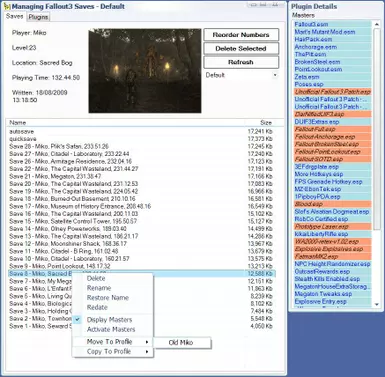Click FalloutAnchorage.esp orange entry
This screenshot has width=385, height=377.
tap(332, 137)
